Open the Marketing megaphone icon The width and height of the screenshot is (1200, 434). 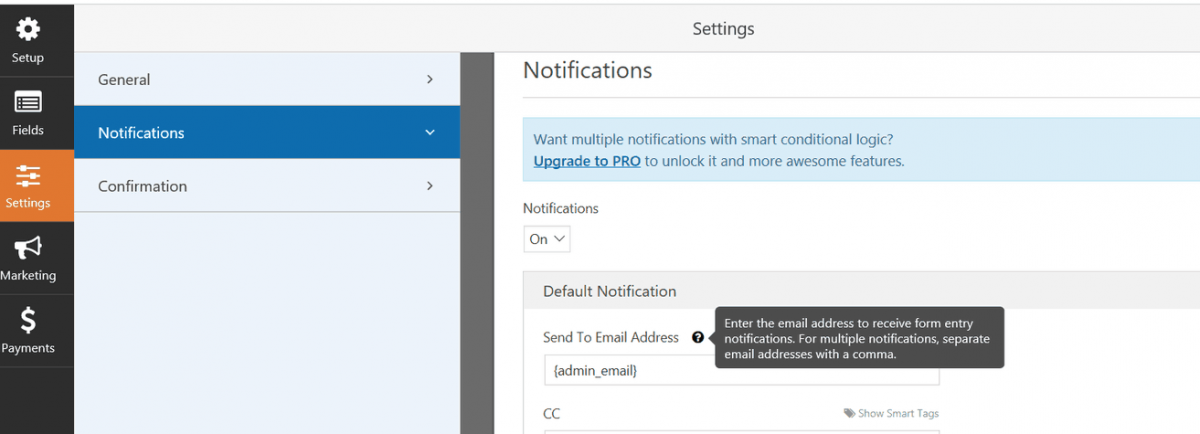[x=28, y=248]
